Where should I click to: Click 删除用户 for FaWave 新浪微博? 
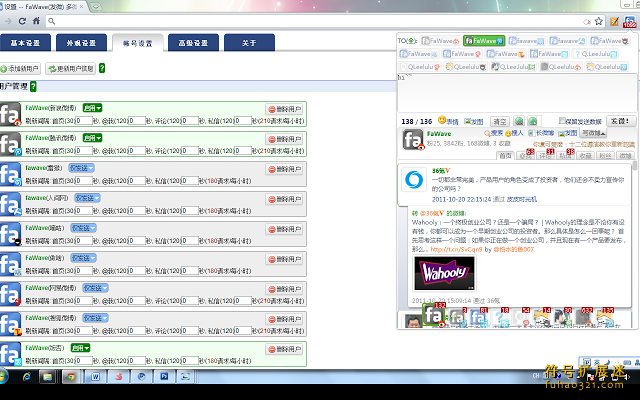(x=284, y=109)
